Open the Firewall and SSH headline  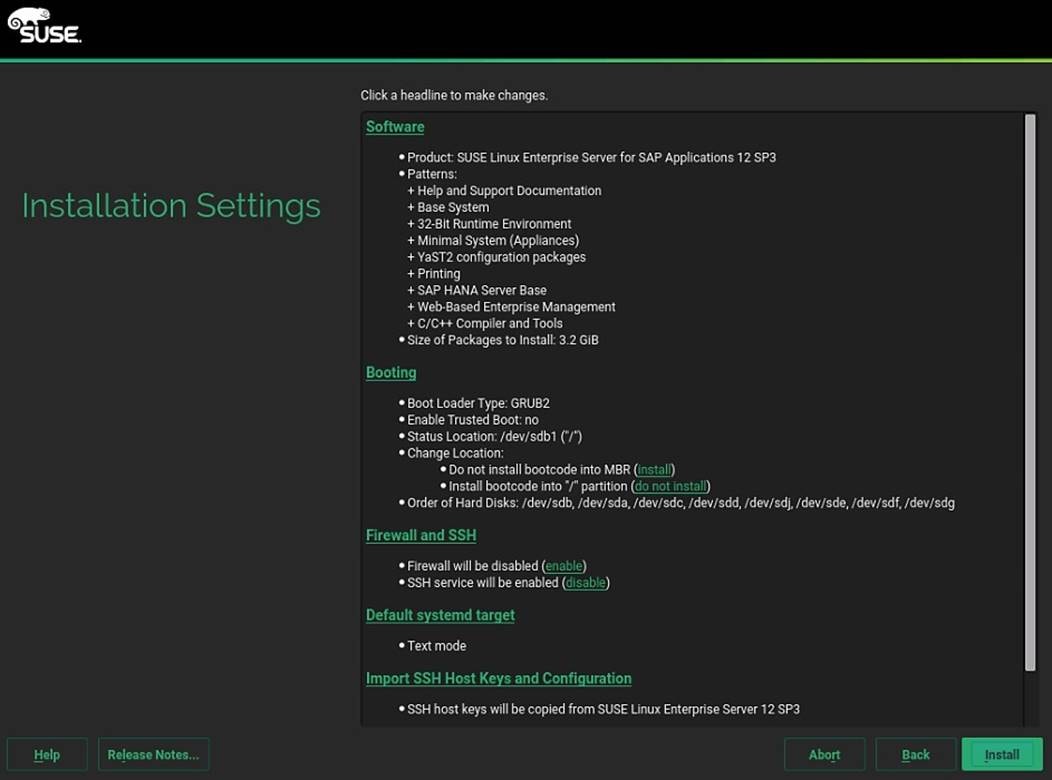point(421,535)
